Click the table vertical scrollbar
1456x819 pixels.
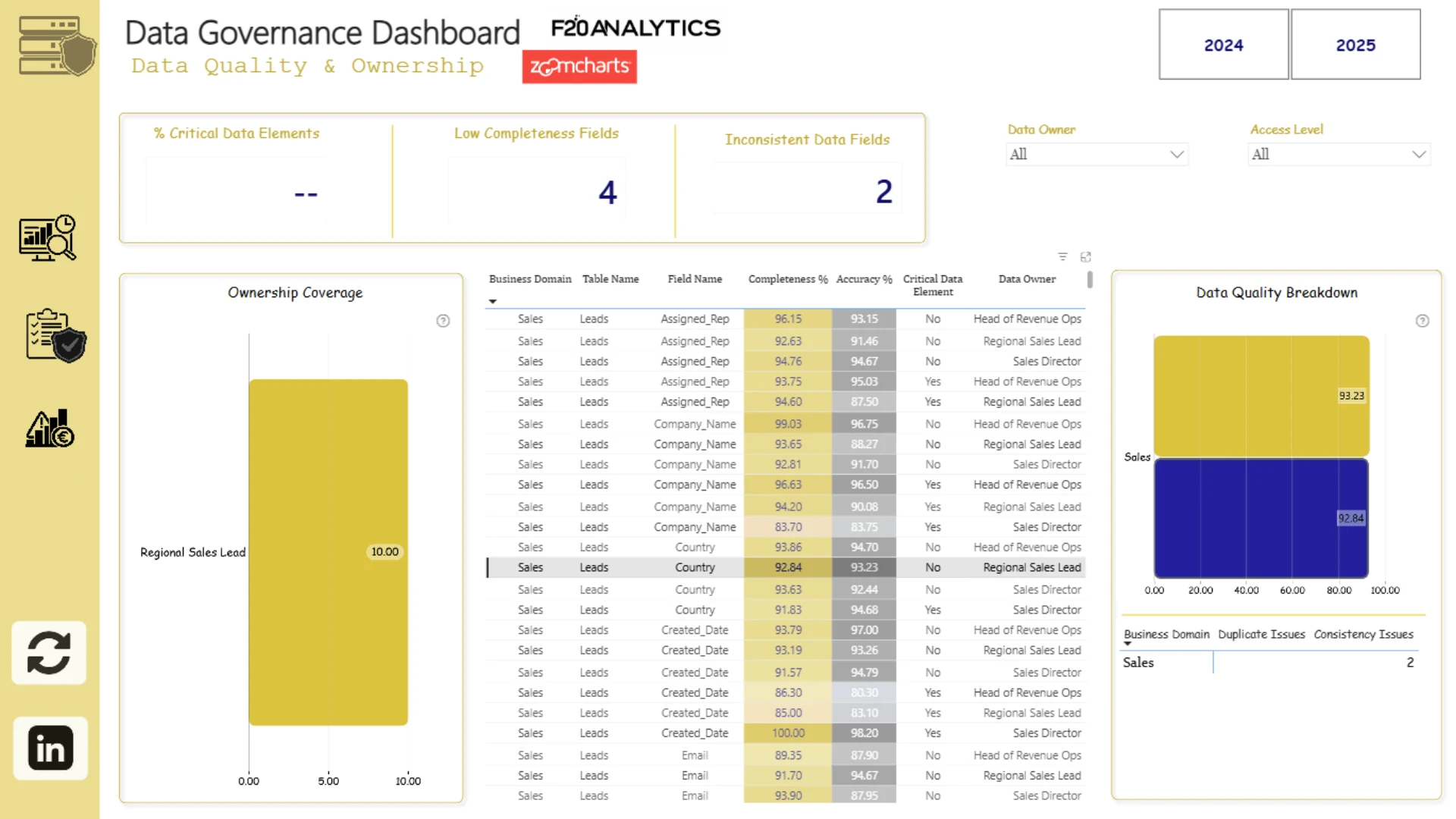point(1090,280)
